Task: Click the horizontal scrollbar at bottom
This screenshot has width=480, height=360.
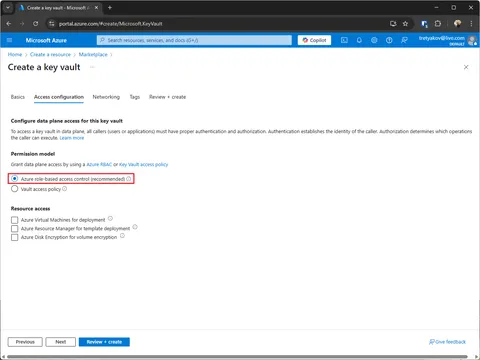Action: click(237, 357)
